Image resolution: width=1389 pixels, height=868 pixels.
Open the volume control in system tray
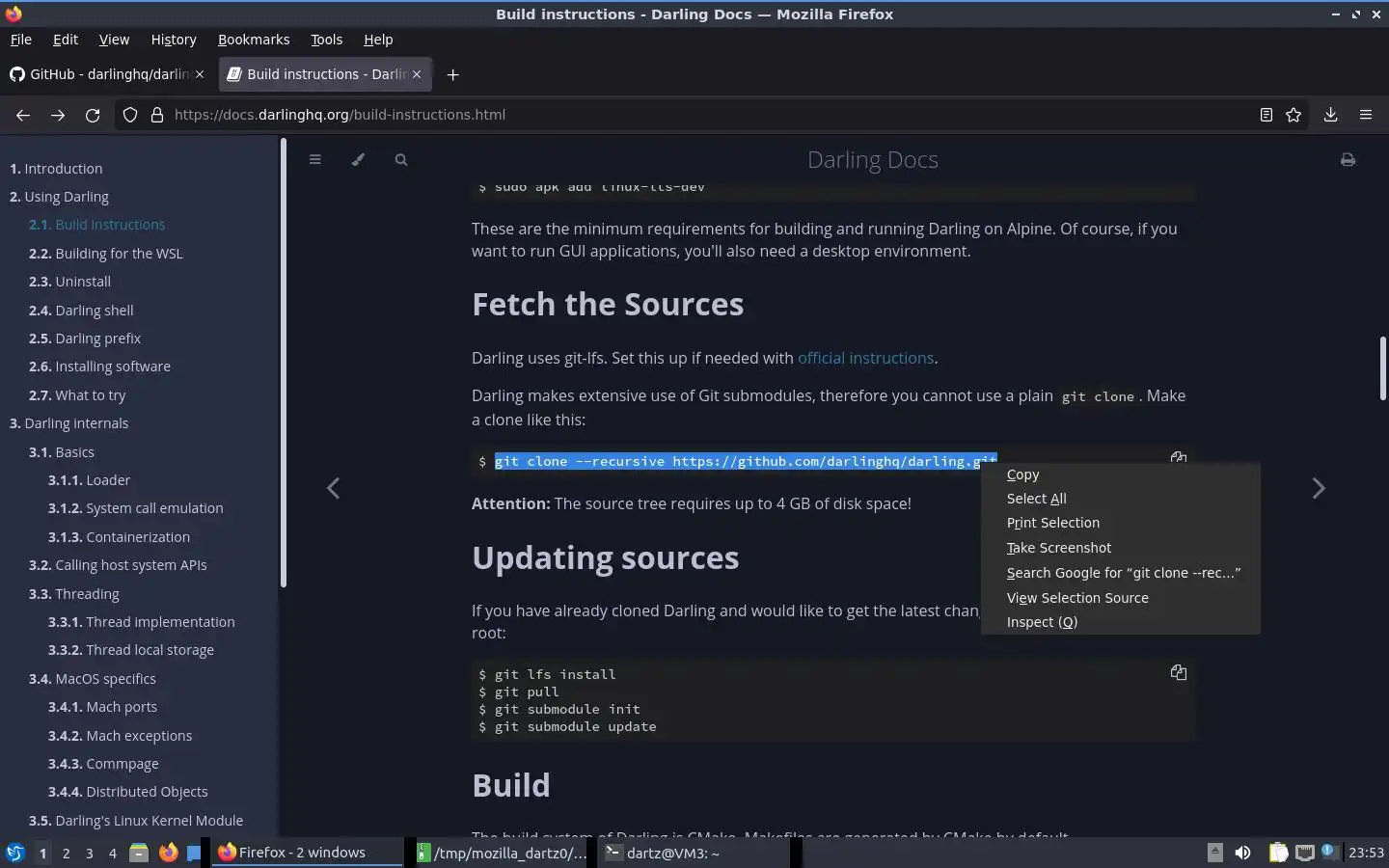[1243, 853]
